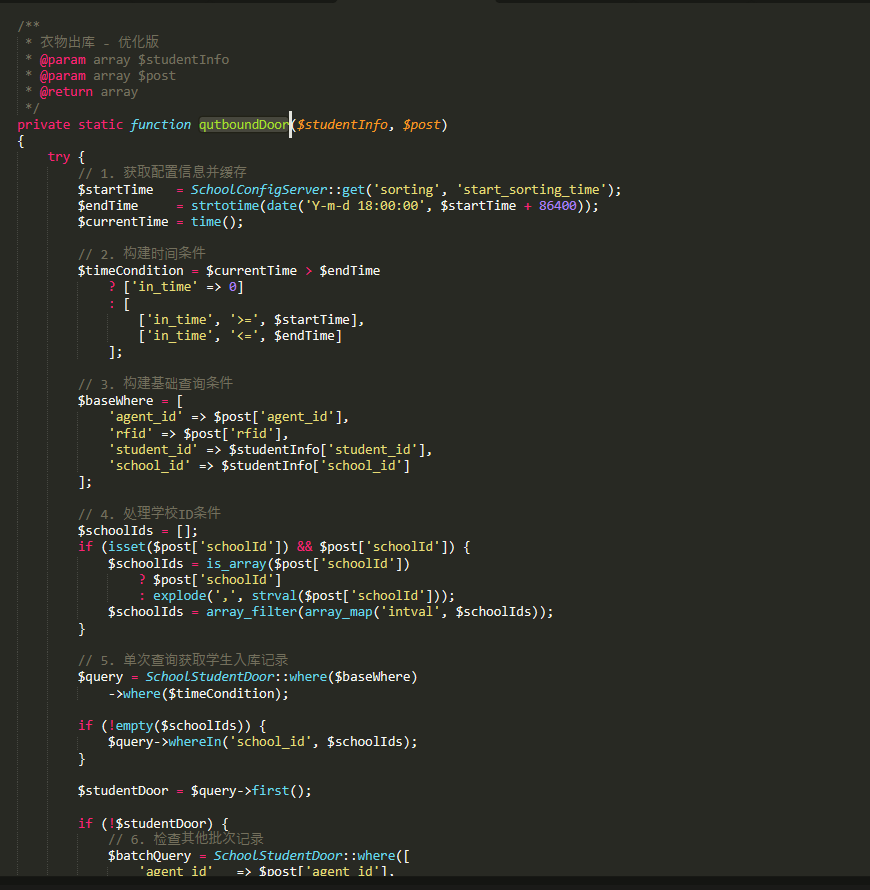Click the 'start_sorting_time' string argument
870x890 pixels.
pyautogui.click(x=531, y=190)
